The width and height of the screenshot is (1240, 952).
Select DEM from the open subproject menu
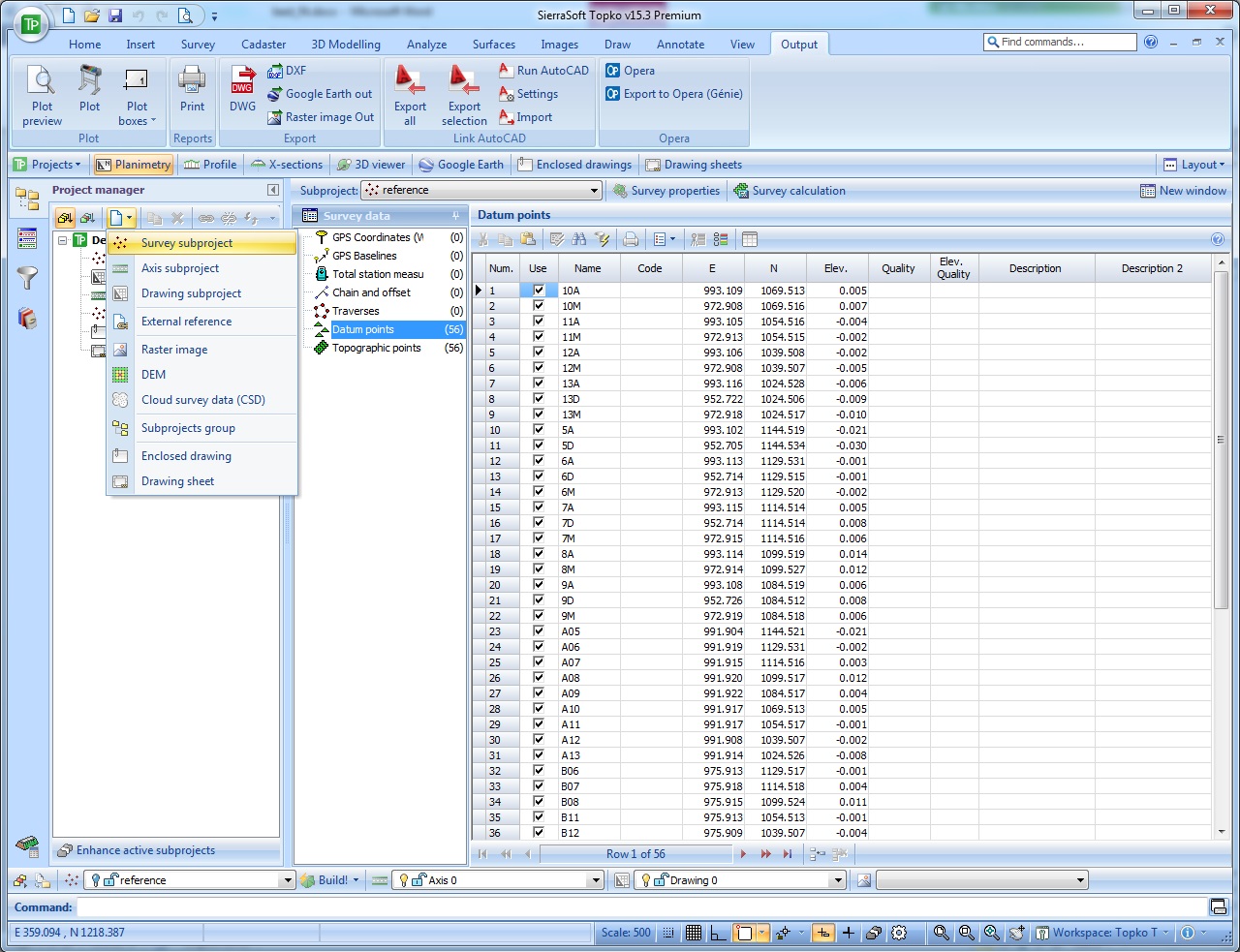tap(152, 374)
